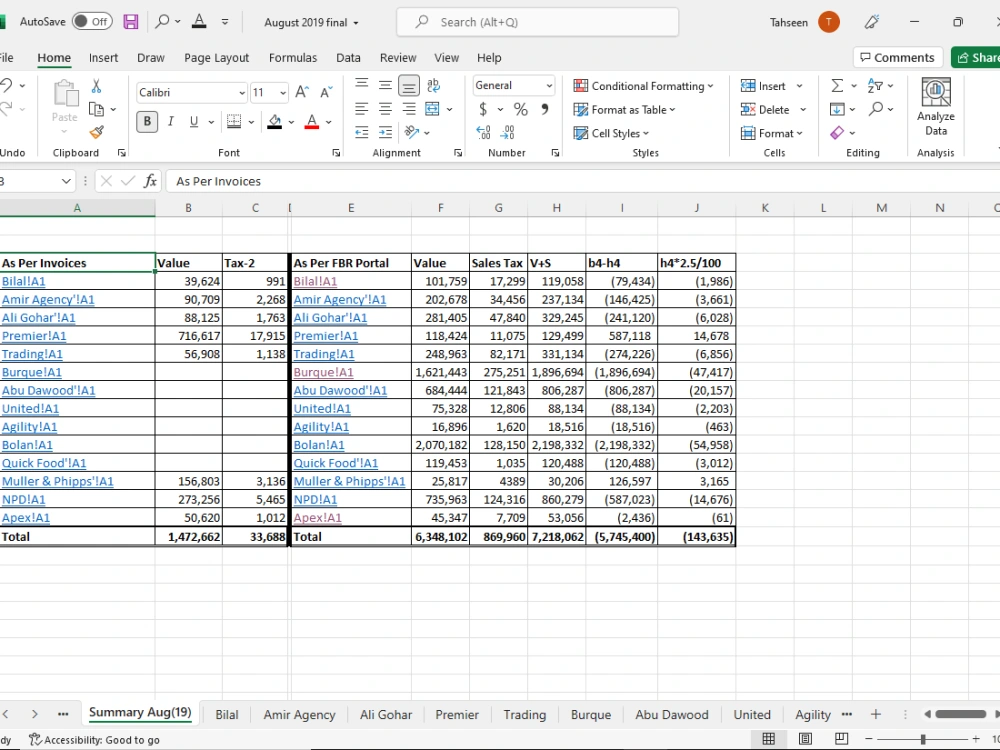
Task: Follow the Burque!A1 link in column A
Action: 32,372
